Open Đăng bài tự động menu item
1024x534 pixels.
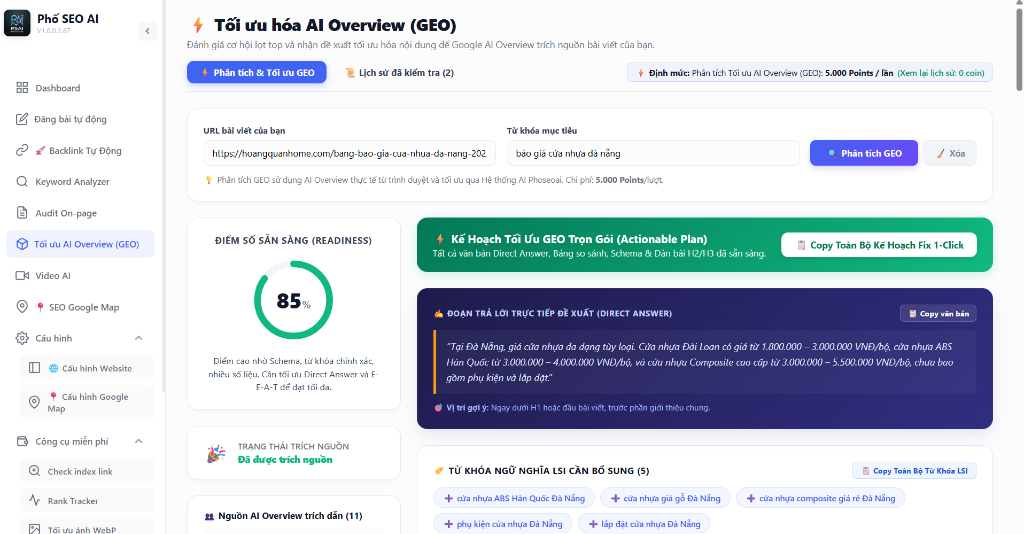80,119
